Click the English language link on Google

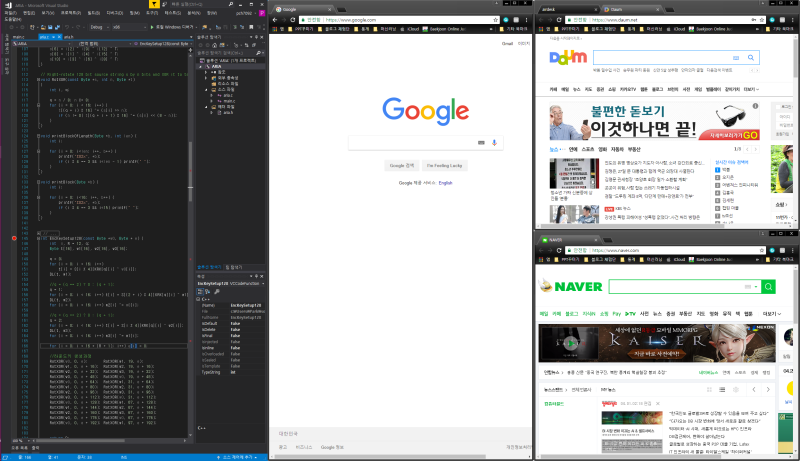[445, 183]
